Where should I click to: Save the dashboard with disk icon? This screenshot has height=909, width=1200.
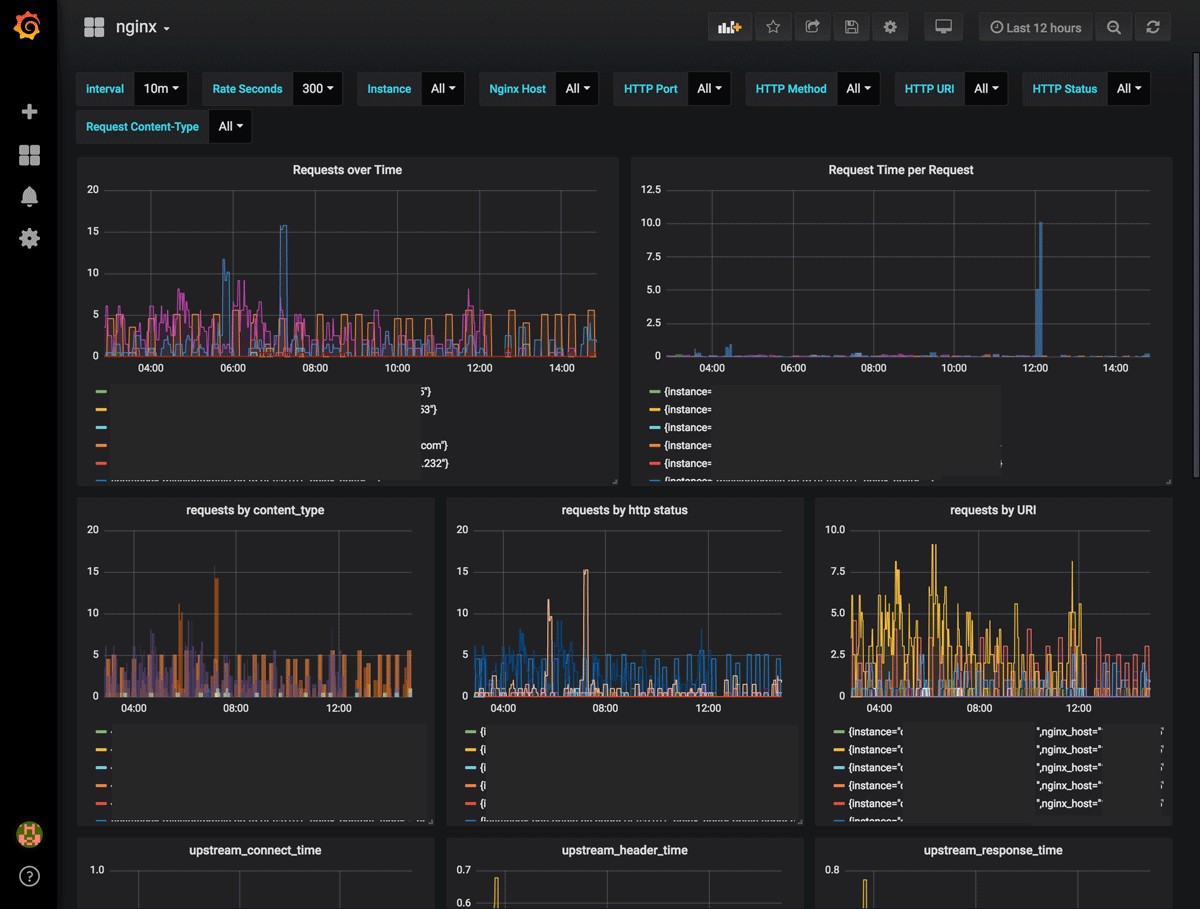[x=851, y=28]
